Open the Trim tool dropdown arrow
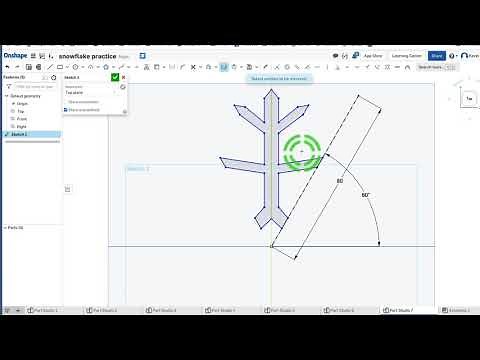The image size is (480, 360). [200, 67]
